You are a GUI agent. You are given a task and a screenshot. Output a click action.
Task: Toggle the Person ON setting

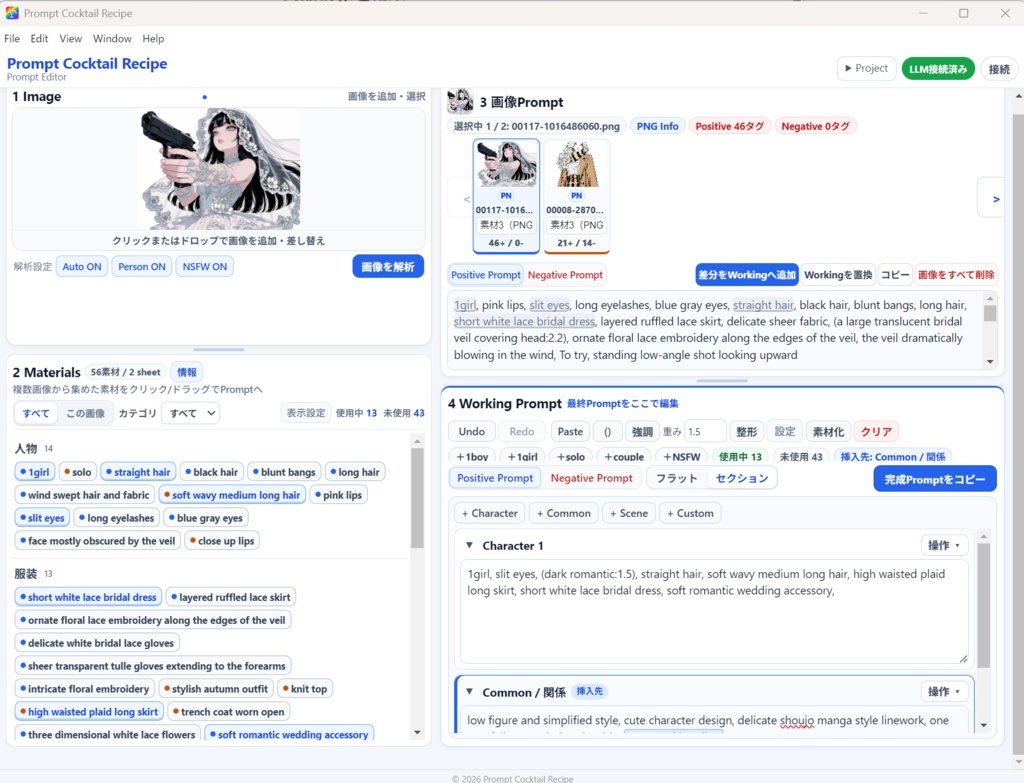pyautogui.click(x=142, y=266)
